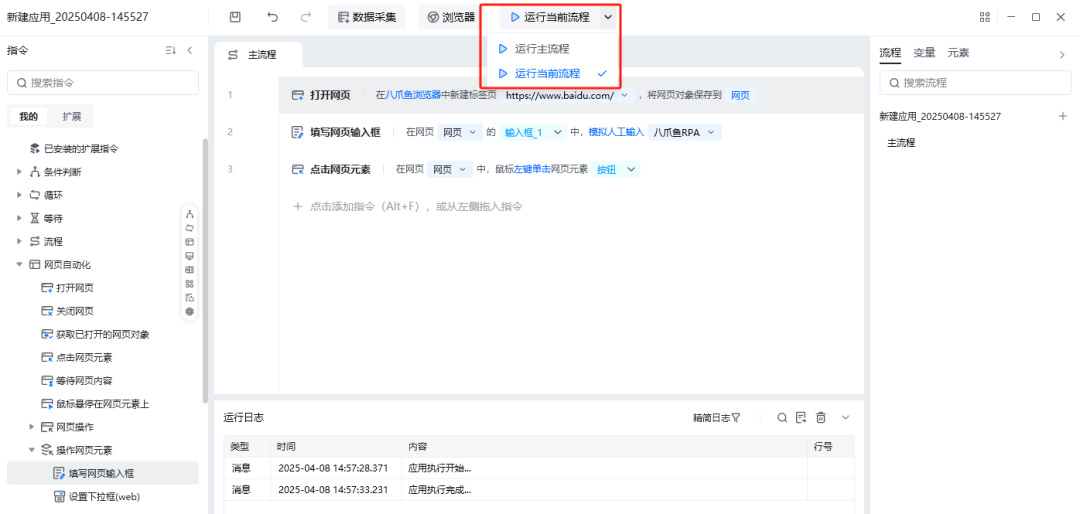Viewport: 1080px width, 514px height.
Task: Collapse the 运行日志 panel with the chevron
Action: (x=846, y=418)
